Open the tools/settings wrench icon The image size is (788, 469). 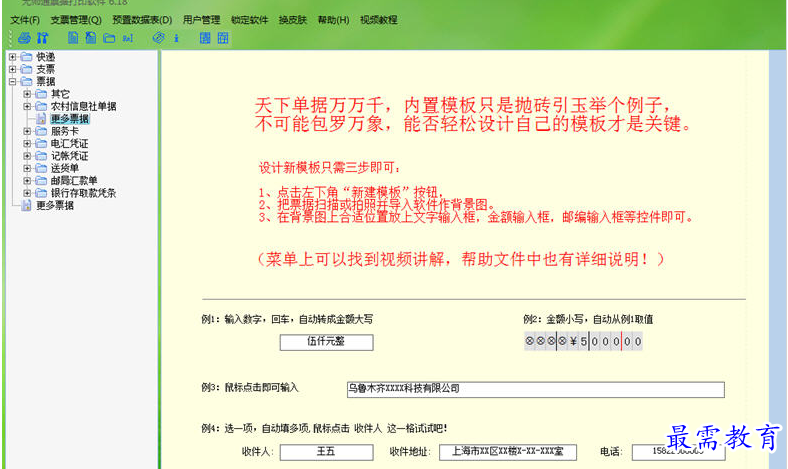(42, 38)
